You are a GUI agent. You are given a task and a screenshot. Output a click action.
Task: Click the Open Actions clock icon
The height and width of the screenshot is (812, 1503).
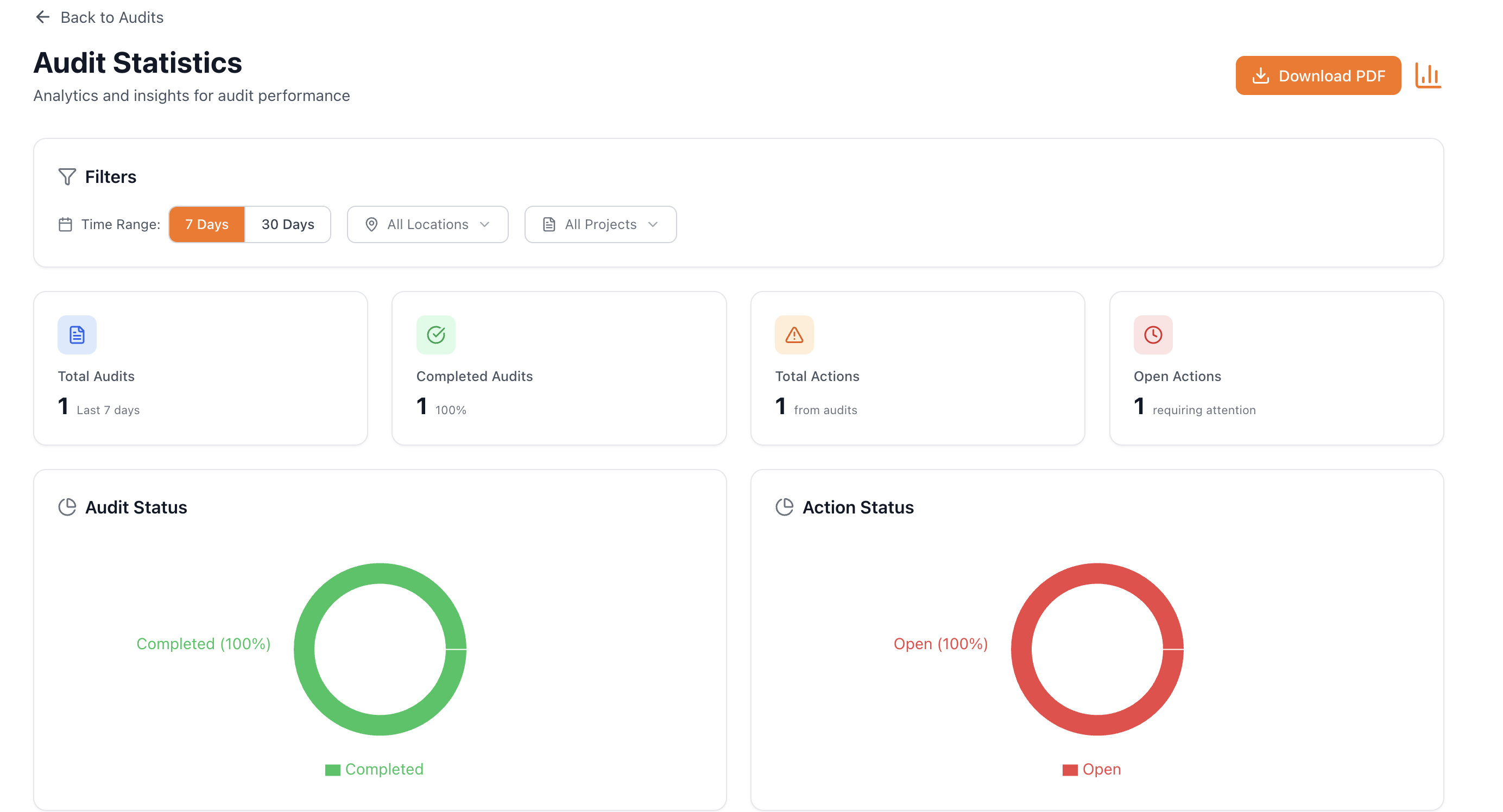click(x=1152, y=334)
